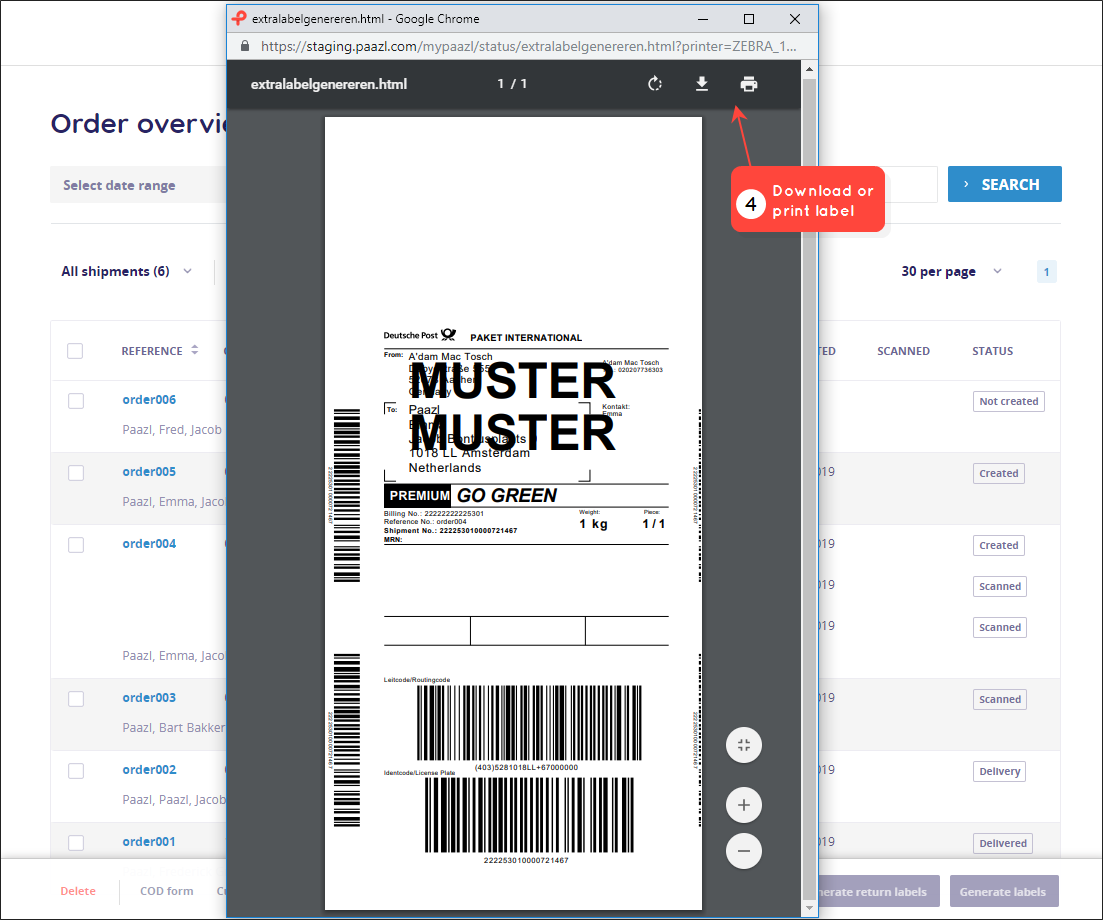Click the lock icon in popup address bar
Image resolution: width=1103 pixels, height=920 pixels.
(x=245, y=46)
